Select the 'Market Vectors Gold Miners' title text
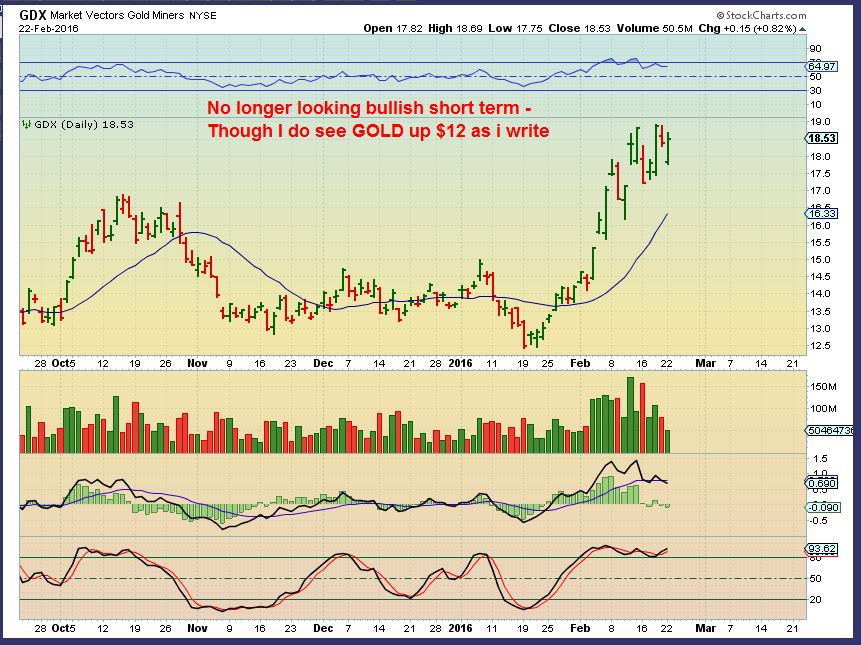The width and height of the screenshot is (861, 645). [x=118, y=15]
